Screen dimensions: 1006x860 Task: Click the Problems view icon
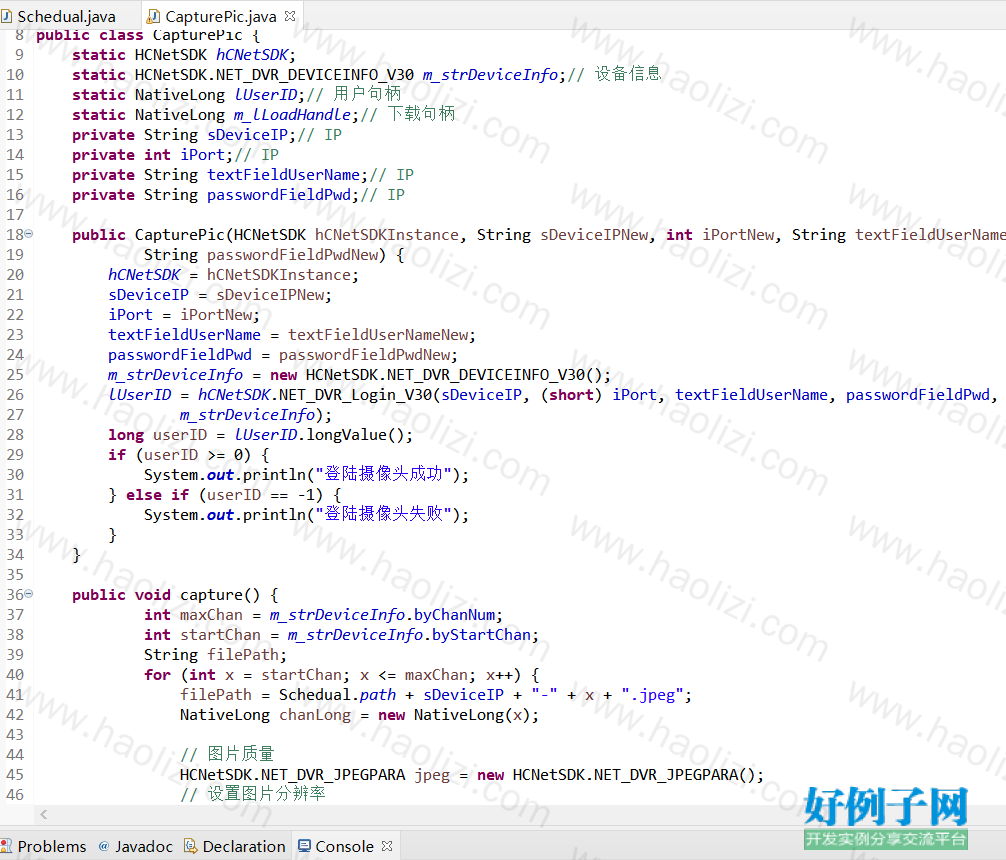pyautogui.click(x=6, y=846)
